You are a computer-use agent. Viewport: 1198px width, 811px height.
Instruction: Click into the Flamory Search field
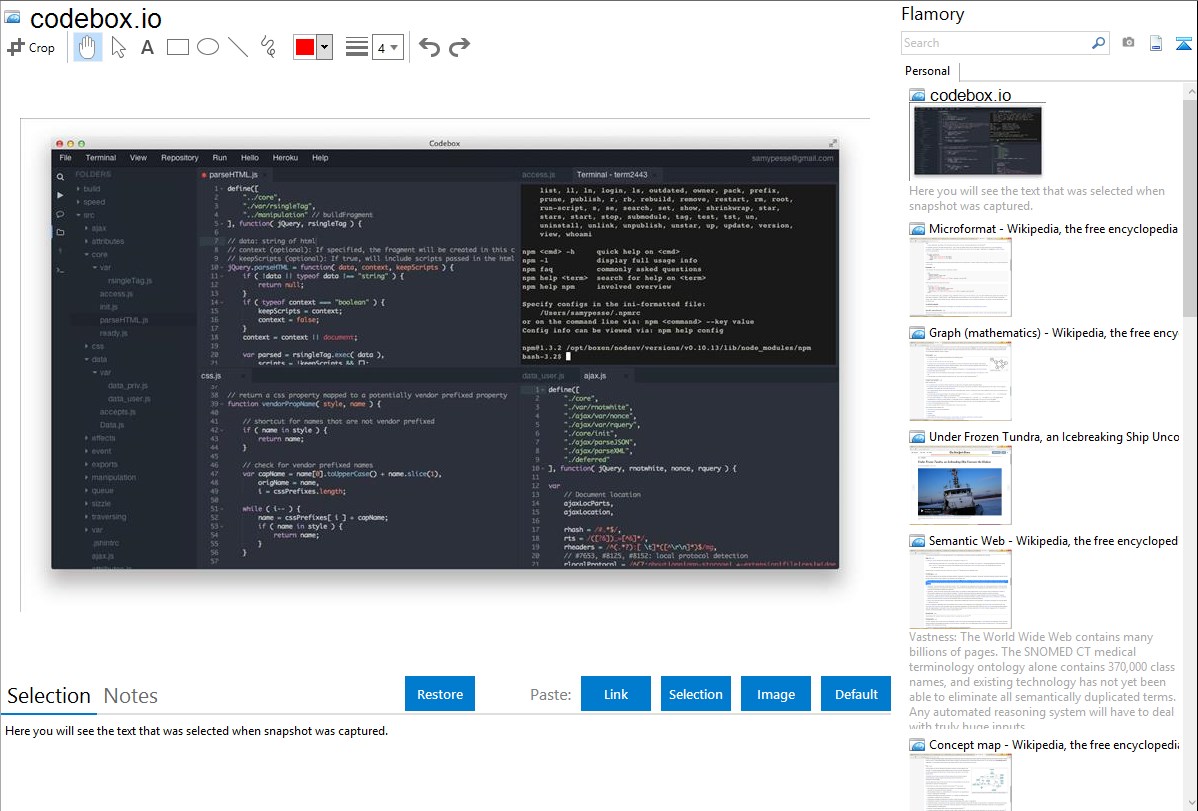pyautogui.click(x=995, y=43)
